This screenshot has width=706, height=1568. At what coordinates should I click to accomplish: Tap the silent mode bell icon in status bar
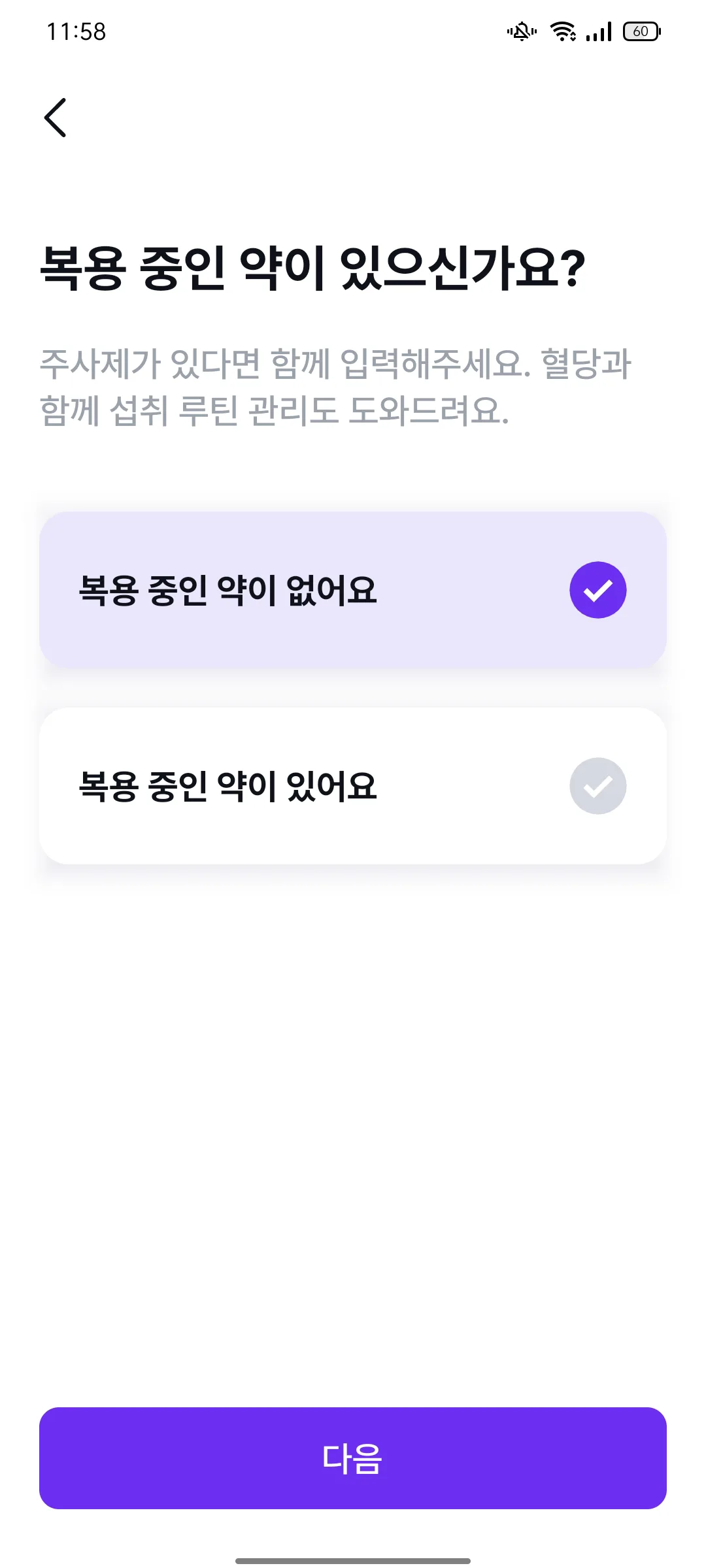[522, 31]
